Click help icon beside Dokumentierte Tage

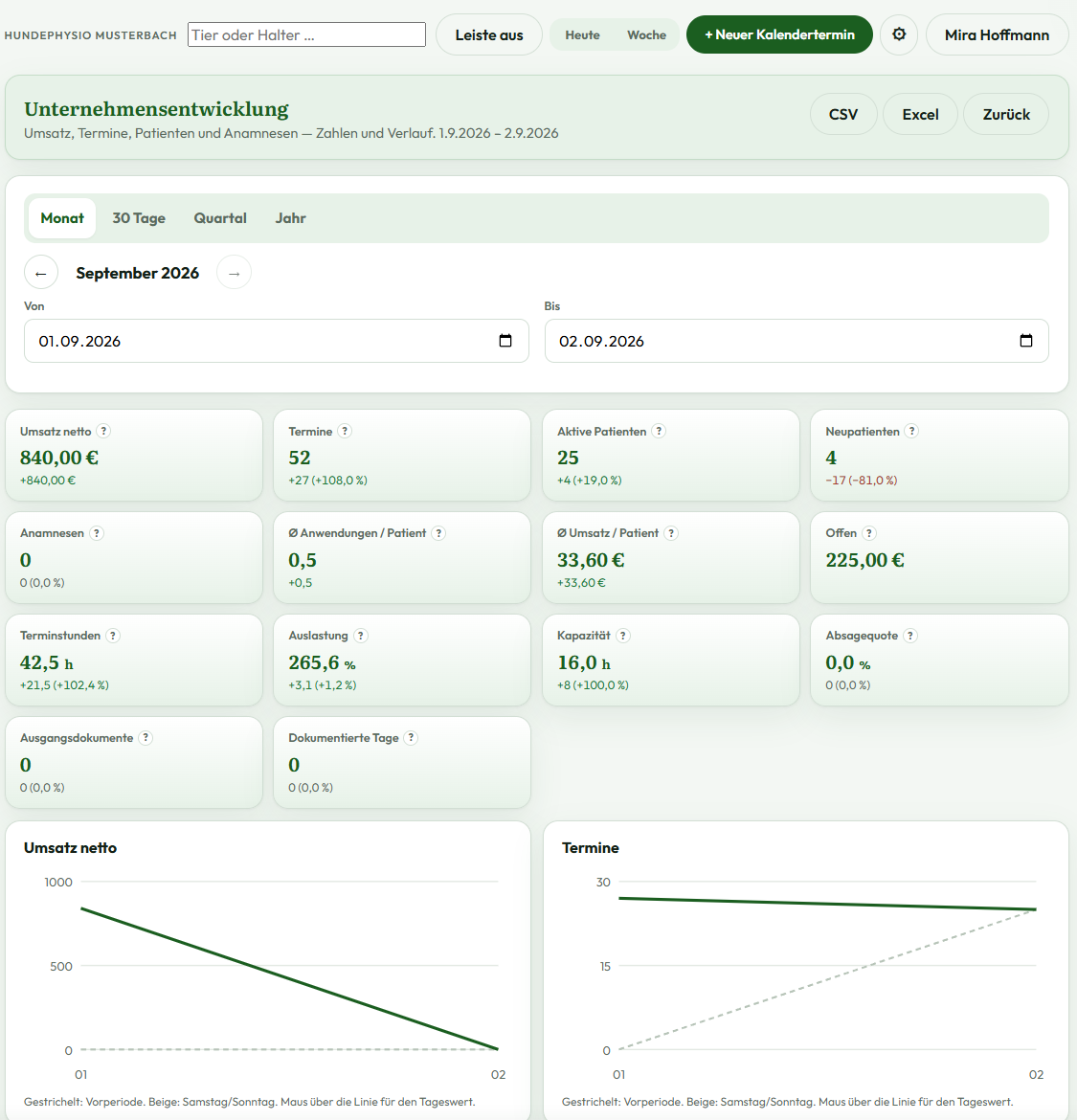pos(411,737)
